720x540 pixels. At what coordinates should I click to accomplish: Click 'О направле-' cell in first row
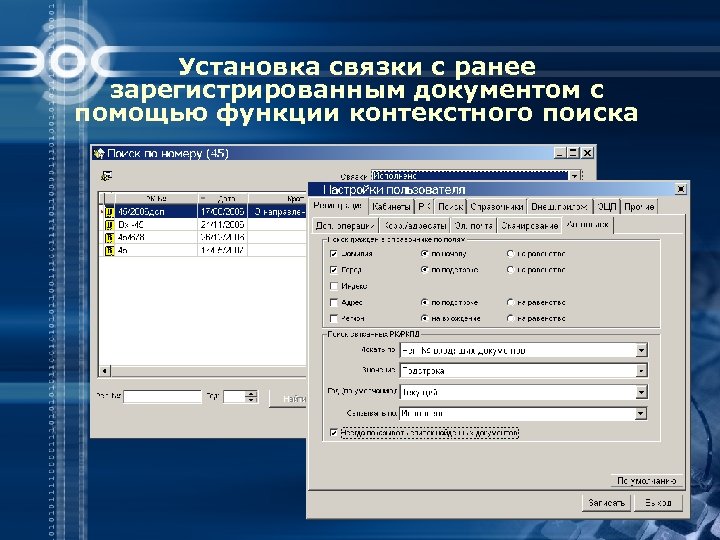(x=278, y=212)
